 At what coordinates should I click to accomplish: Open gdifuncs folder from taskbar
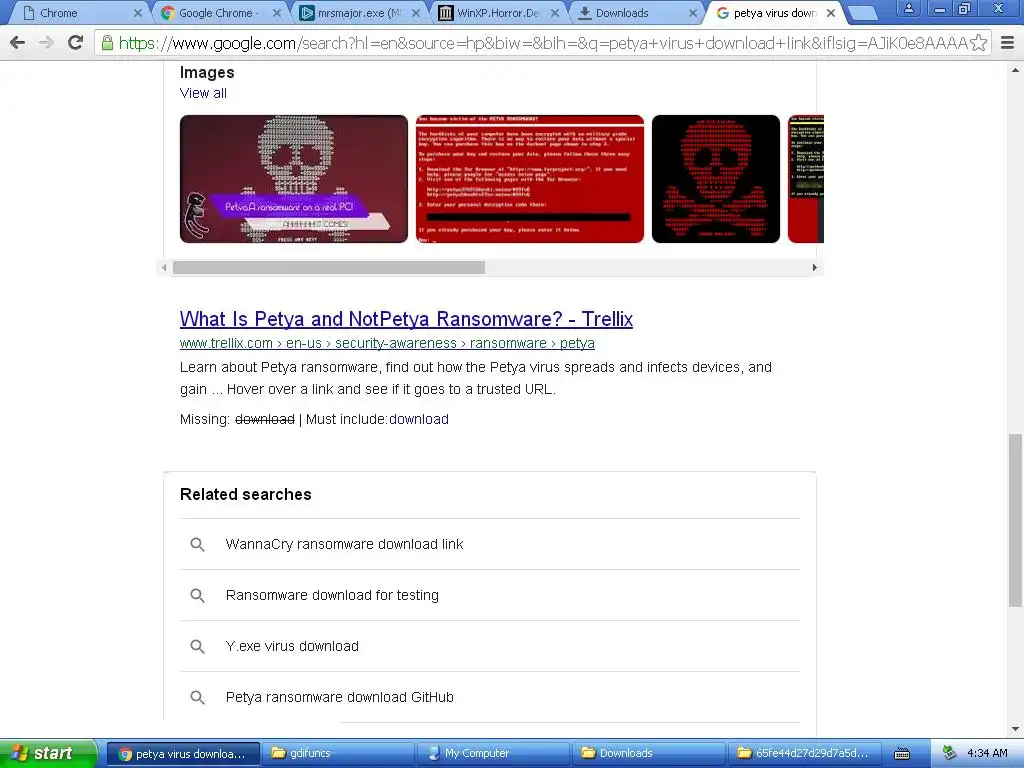[x=338, y=754]
